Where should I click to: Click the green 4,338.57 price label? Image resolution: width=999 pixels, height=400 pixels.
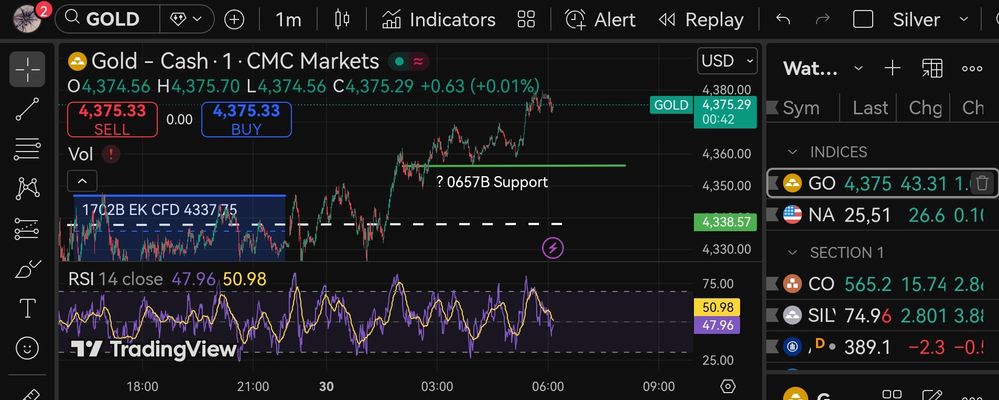click(725, 222)
